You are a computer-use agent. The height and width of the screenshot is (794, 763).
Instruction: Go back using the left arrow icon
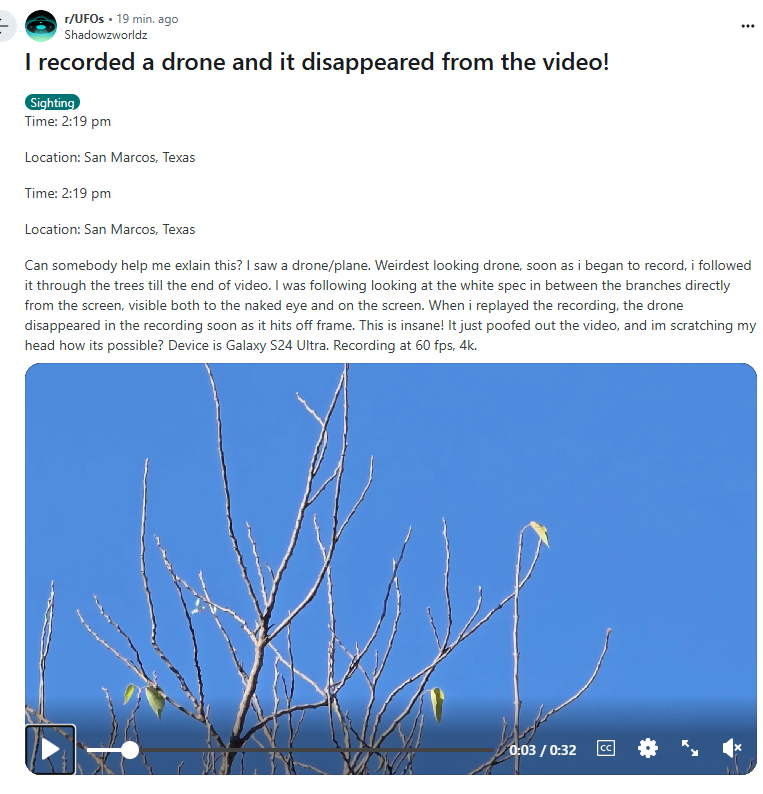coord(4,26)
